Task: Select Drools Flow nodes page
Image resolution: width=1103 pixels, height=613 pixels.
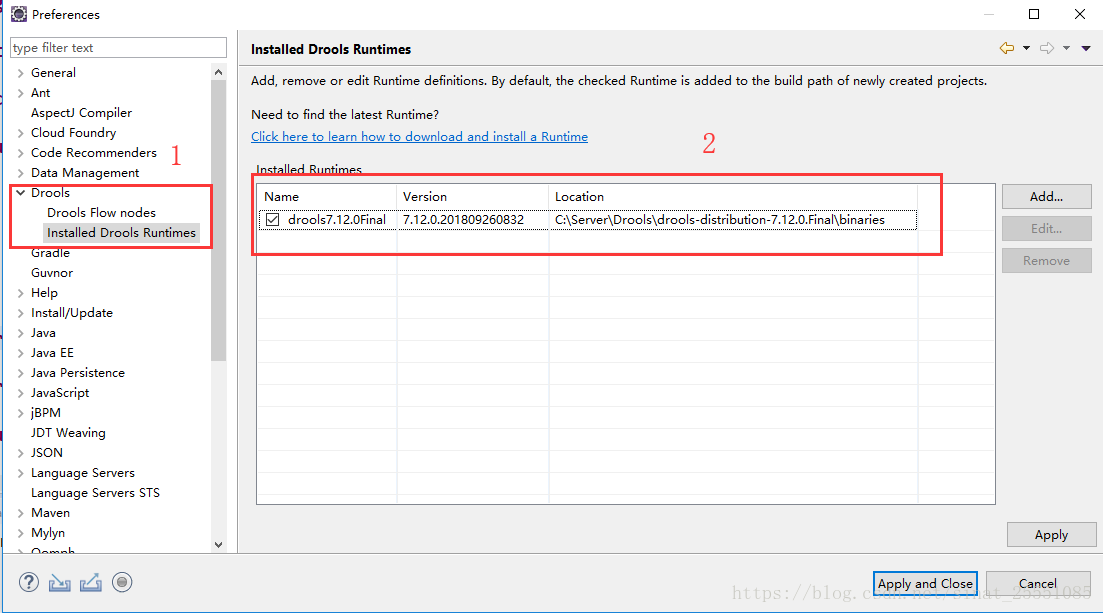Action: pyautogui.click(x=101, y=213)
